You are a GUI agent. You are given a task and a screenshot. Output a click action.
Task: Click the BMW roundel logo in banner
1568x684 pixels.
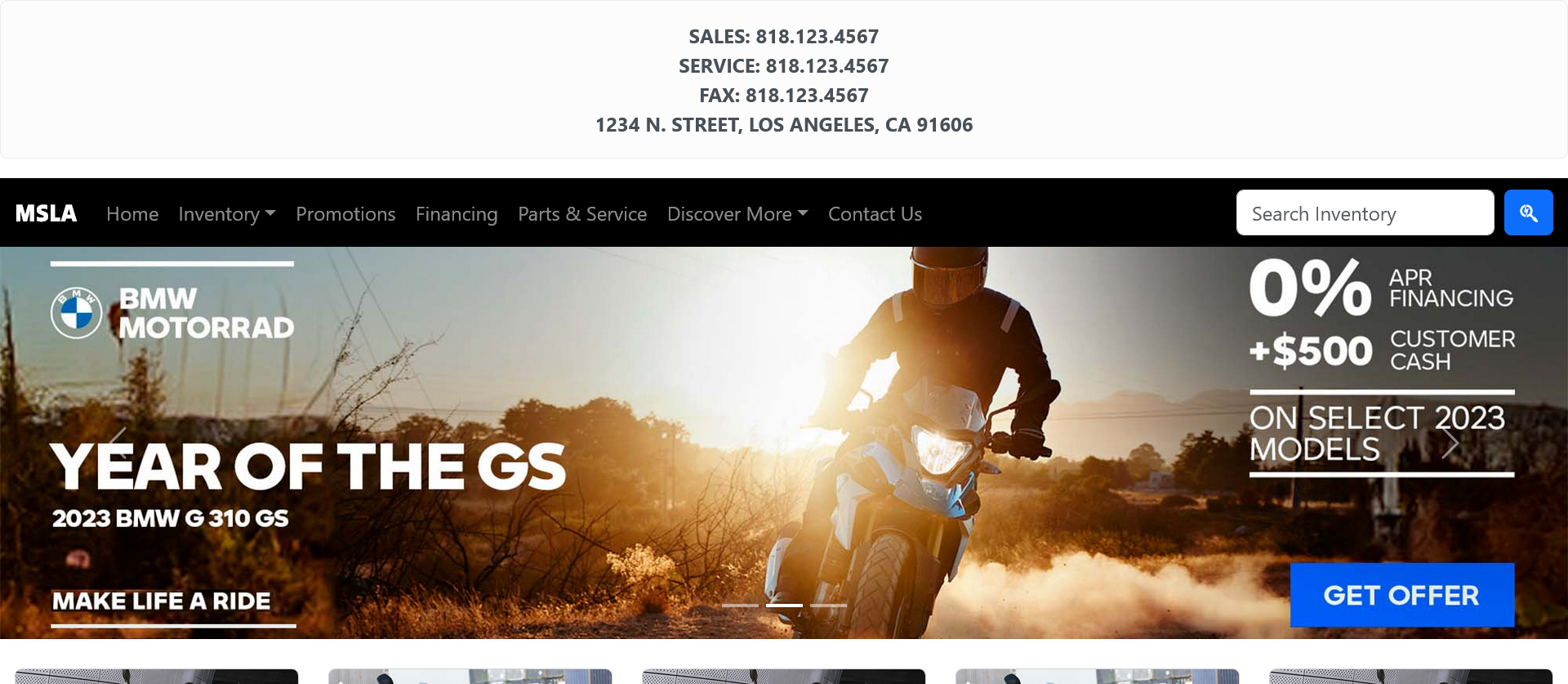coord(76,313)
